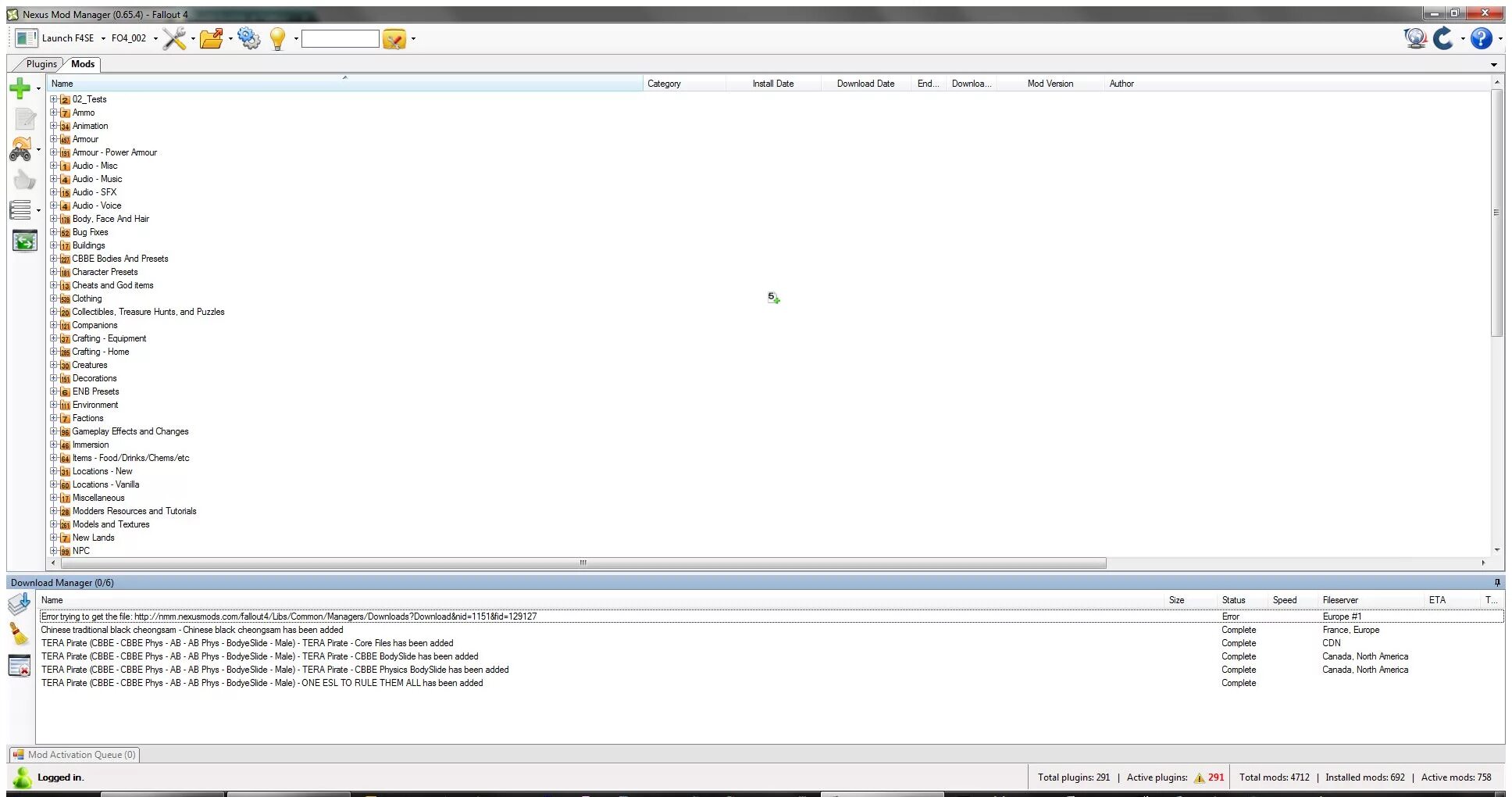Click the binoculars check-for-updates icon
This screenshot has width=1512, height=797.
pos(20,149)
